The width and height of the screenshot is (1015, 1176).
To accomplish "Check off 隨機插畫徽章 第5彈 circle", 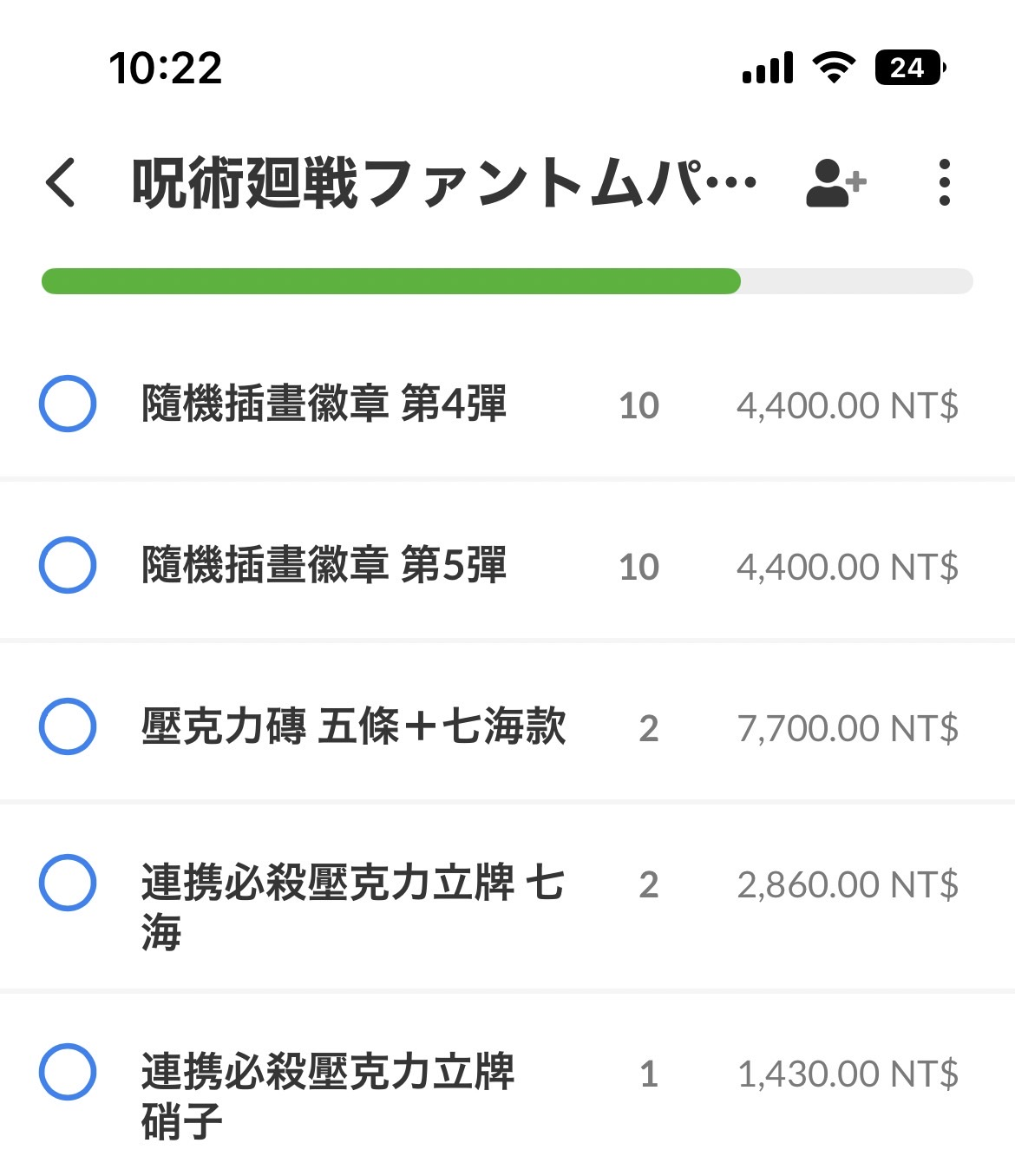I will (x=68, y=565).
